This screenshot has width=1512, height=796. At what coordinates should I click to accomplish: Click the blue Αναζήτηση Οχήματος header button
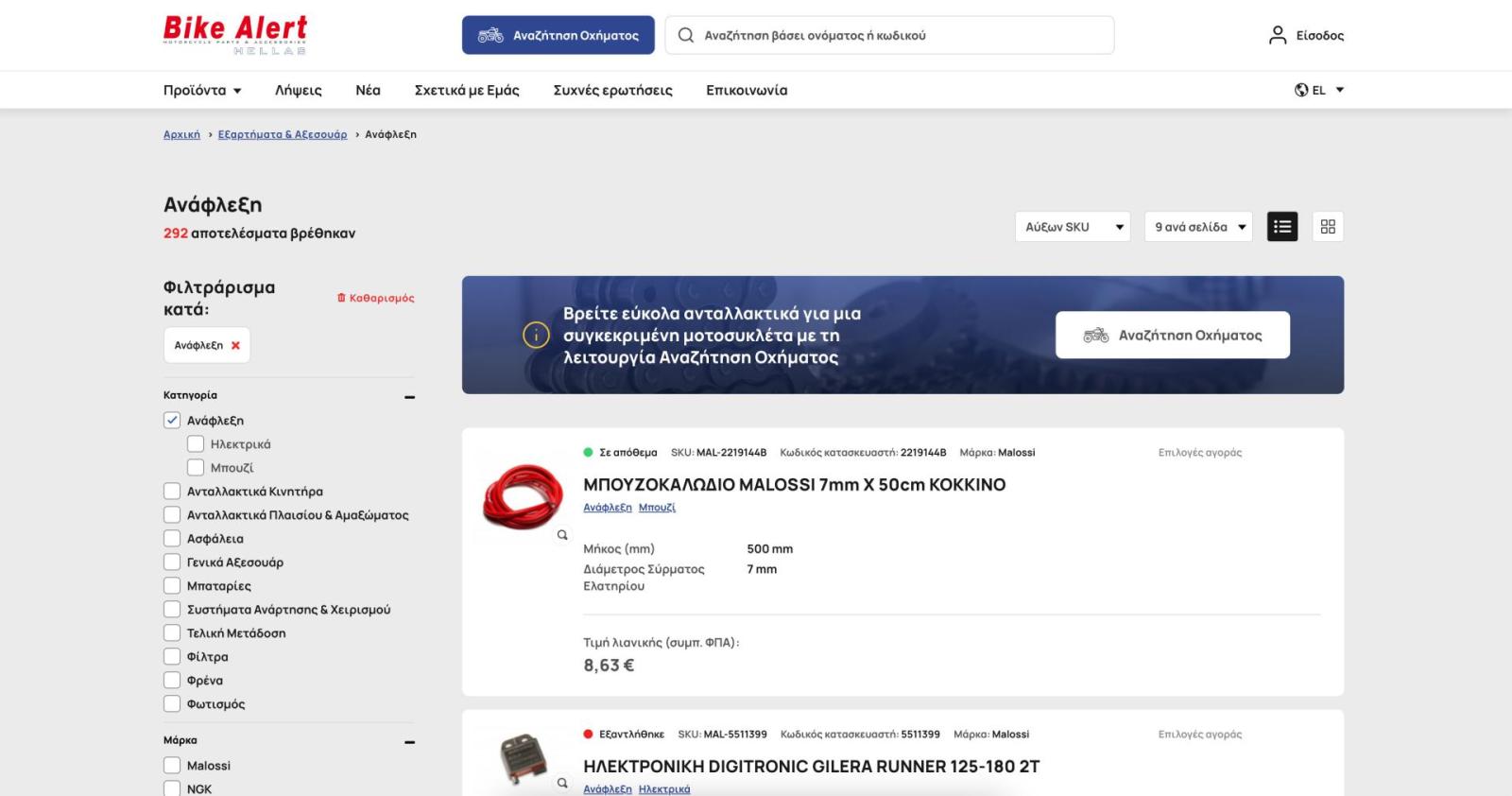[x=558, y=35]
